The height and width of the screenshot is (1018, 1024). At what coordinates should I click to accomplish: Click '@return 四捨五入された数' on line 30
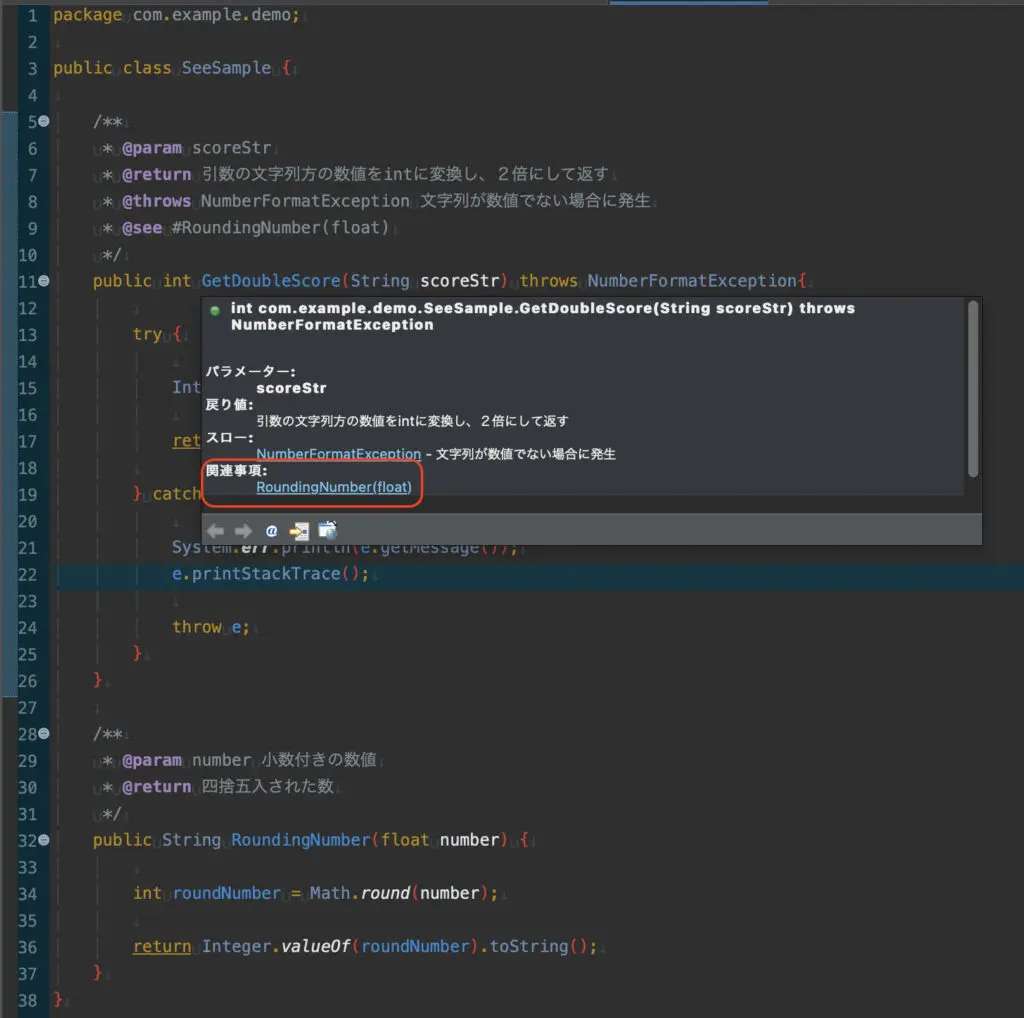(x=227, y=787)
